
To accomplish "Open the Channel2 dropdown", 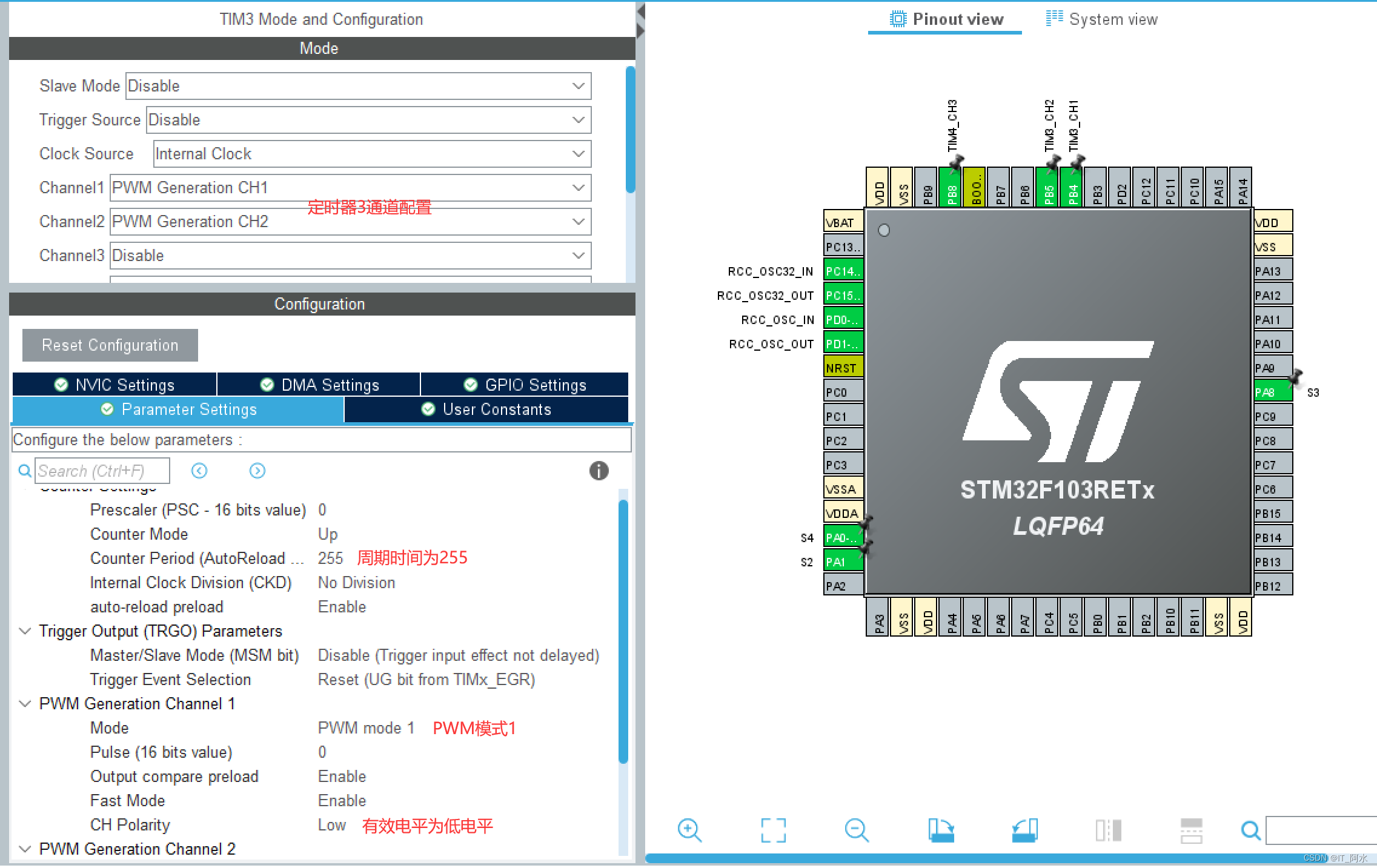I will point(350,222).
